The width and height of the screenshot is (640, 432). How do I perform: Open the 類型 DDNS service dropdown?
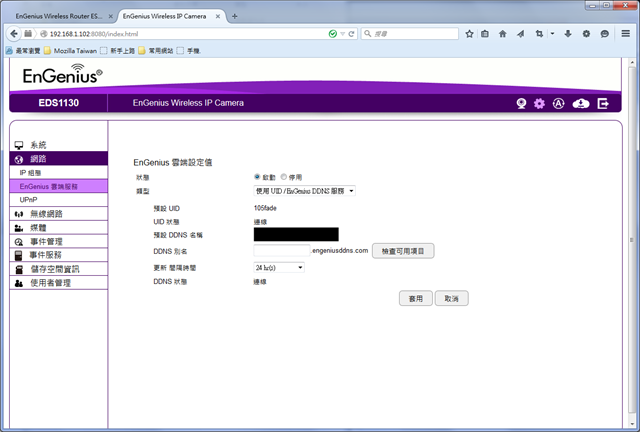click(304, 191)
